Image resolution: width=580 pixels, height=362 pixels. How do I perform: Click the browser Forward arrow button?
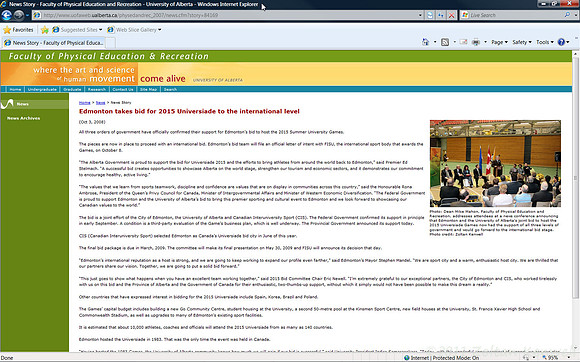pos(18,15)
